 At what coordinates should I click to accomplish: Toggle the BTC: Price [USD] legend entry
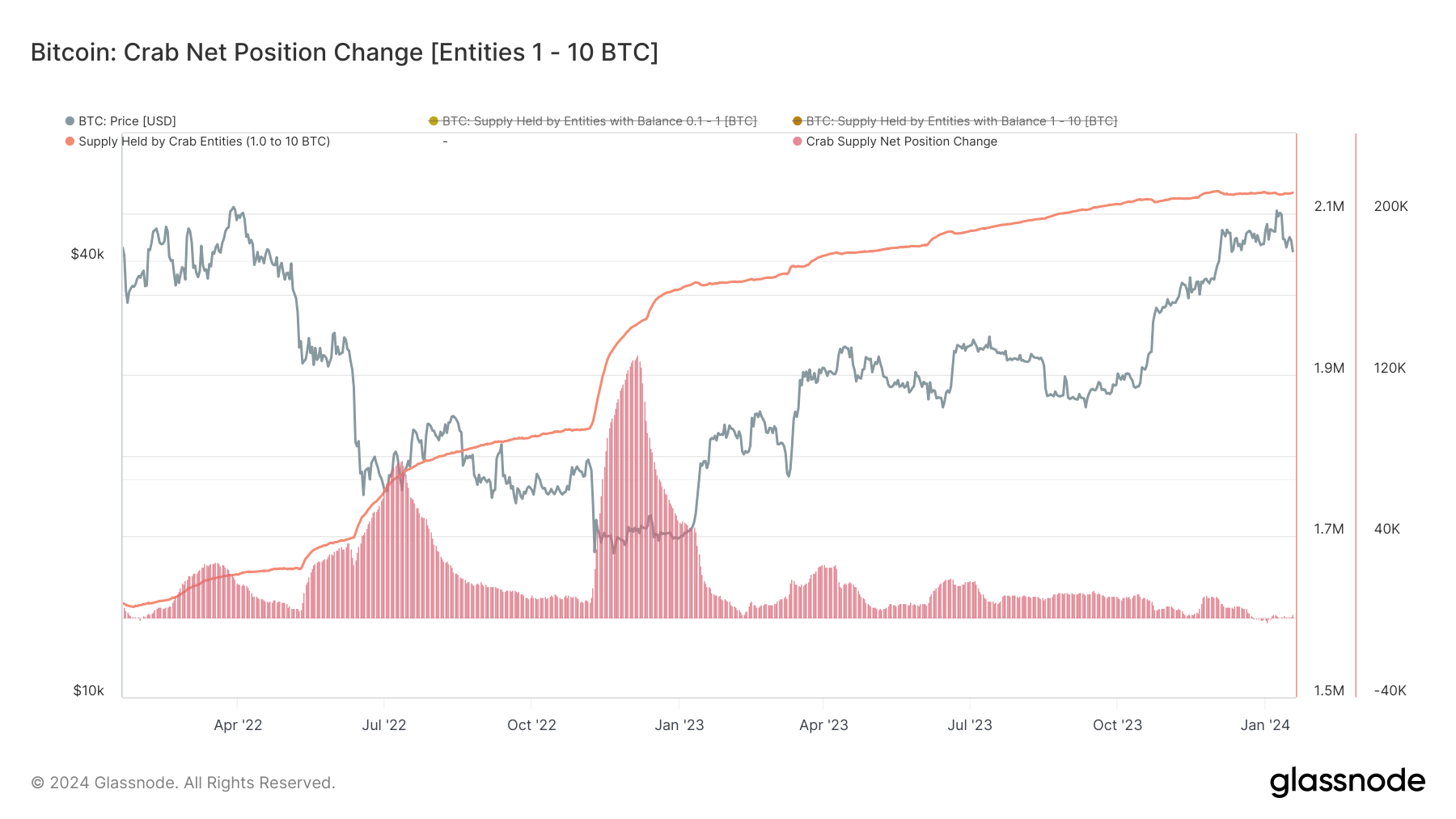pyautogui.click(x=121, y=121)
